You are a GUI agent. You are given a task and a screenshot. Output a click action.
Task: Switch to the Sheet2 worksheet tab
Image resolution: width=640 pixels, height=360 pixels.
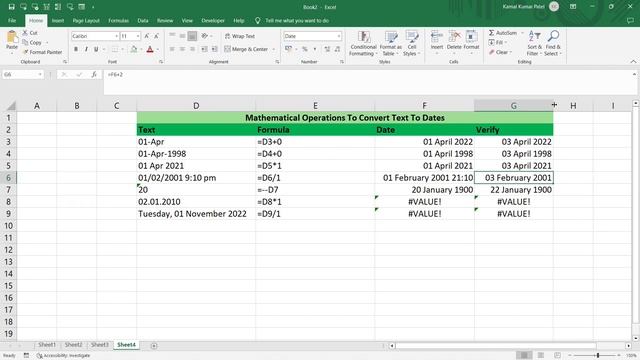73,345
